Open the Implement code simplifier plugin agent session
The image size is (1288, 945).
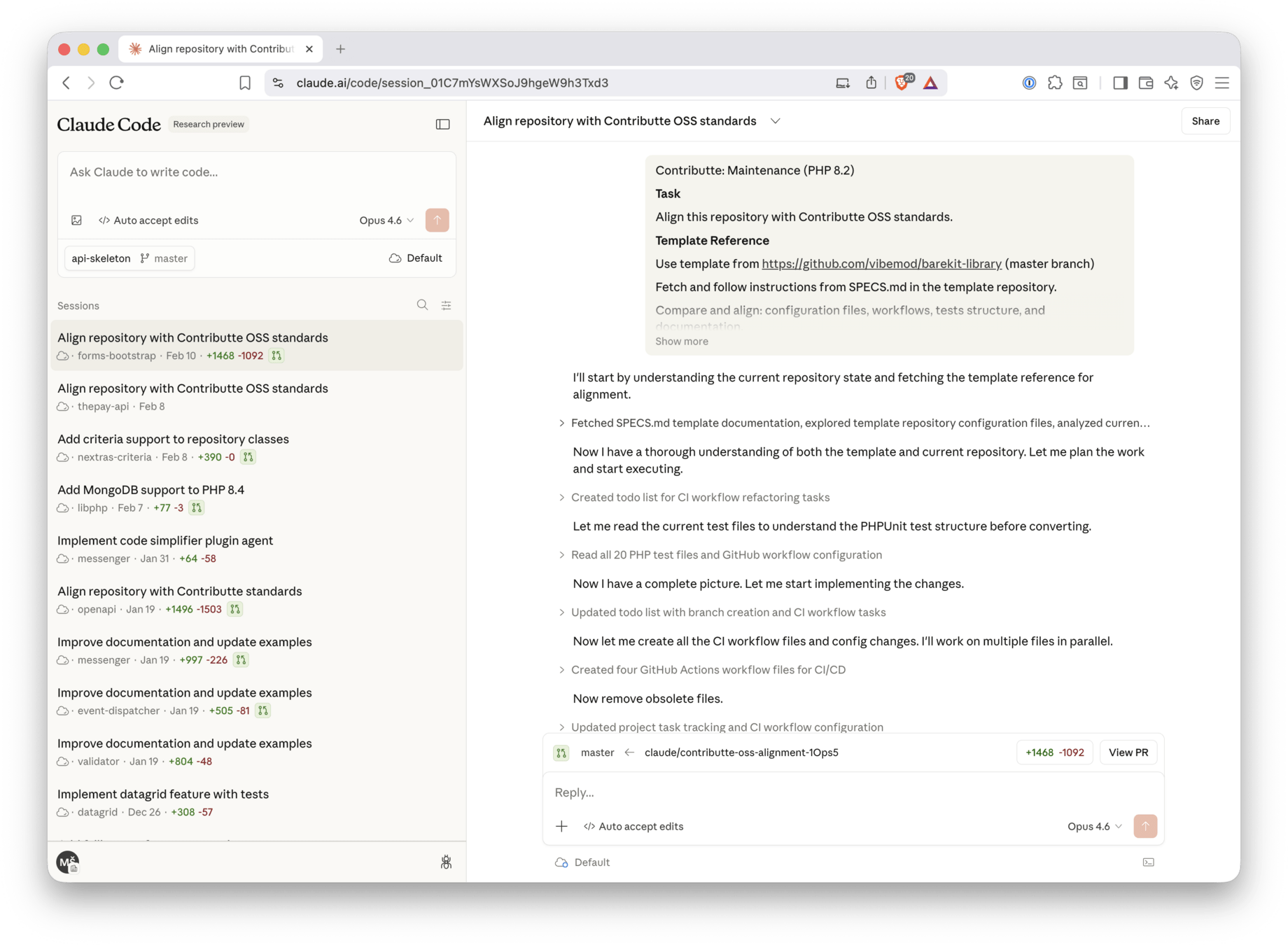(257, 549)
